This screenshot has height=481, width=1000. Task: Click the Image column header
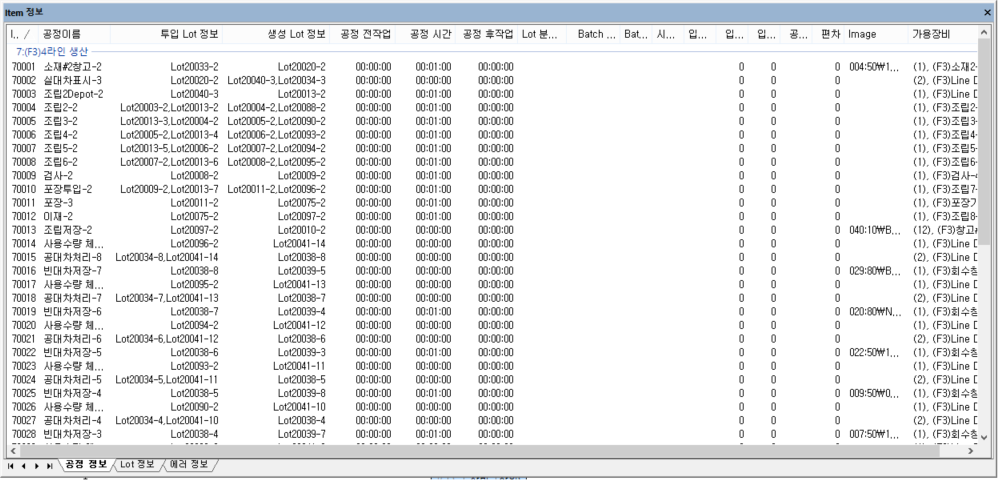pos(862,34)
